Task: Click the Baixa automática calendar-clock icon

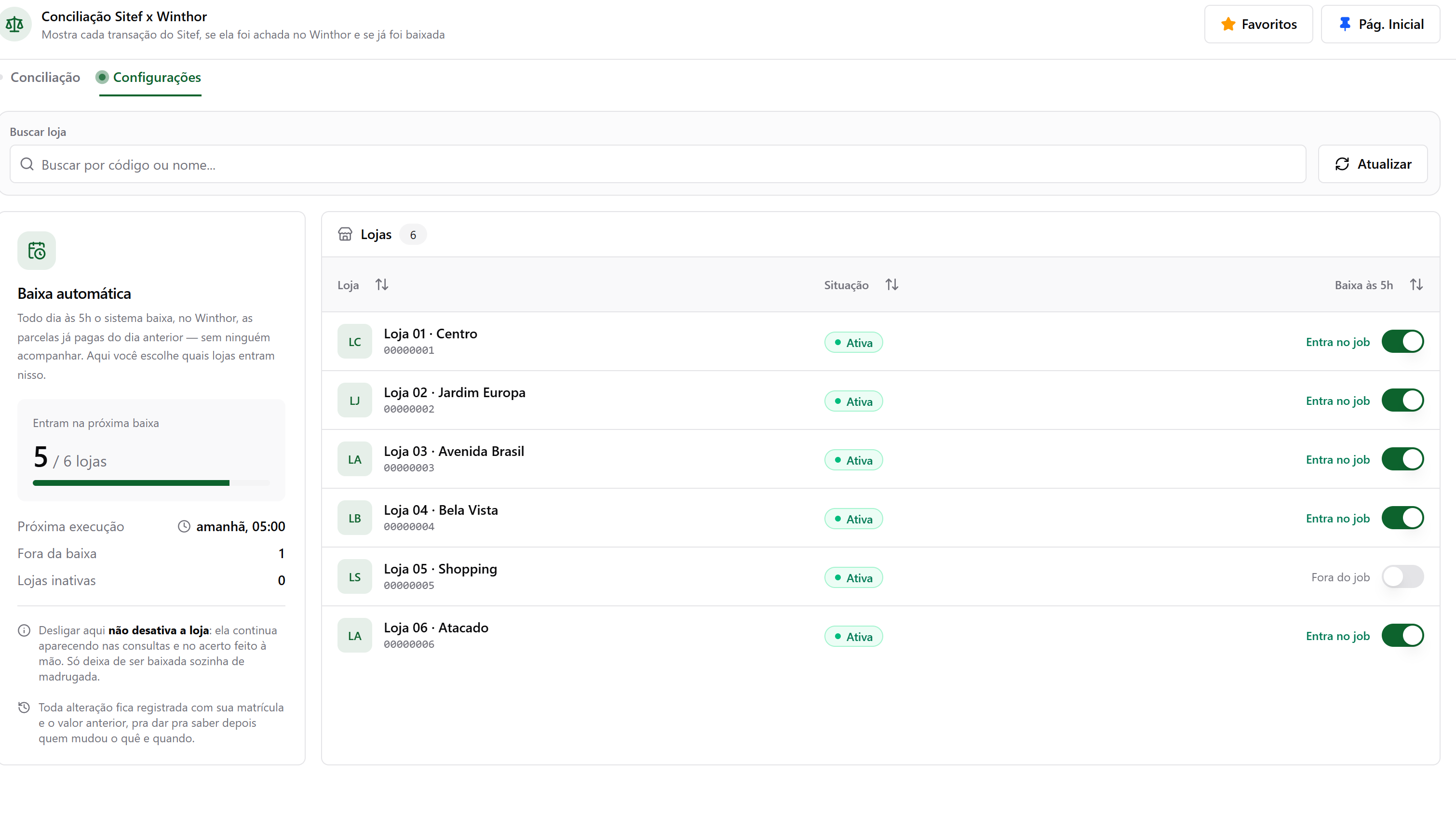Action: pyautogui.click(x=37, y=251)
